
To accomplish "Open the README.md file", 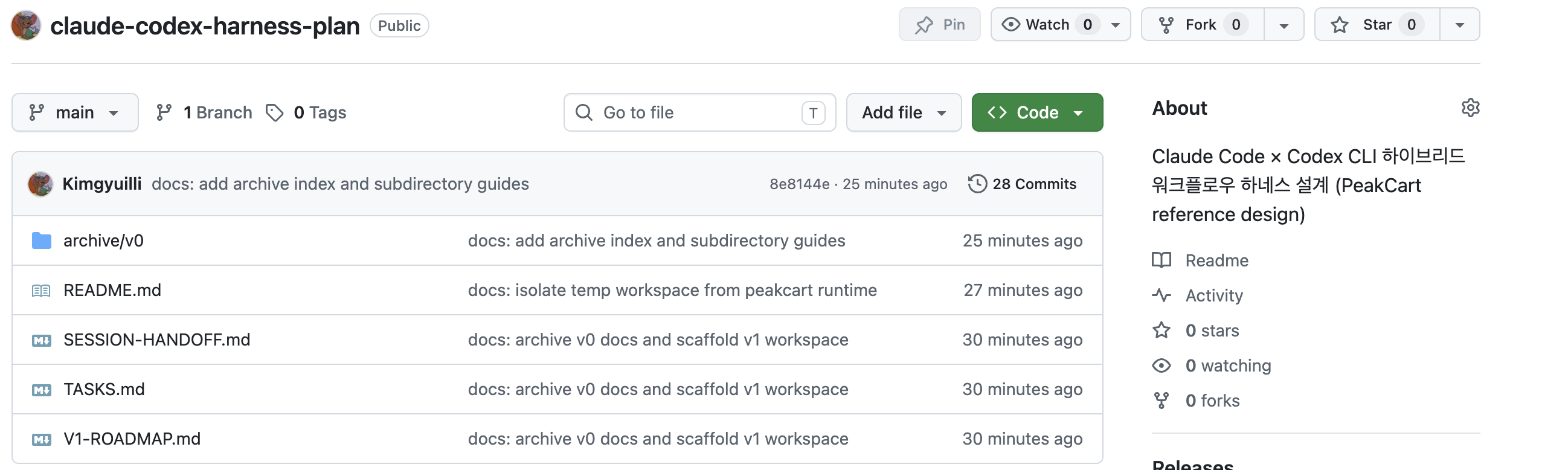I will [x=112, y=291].
